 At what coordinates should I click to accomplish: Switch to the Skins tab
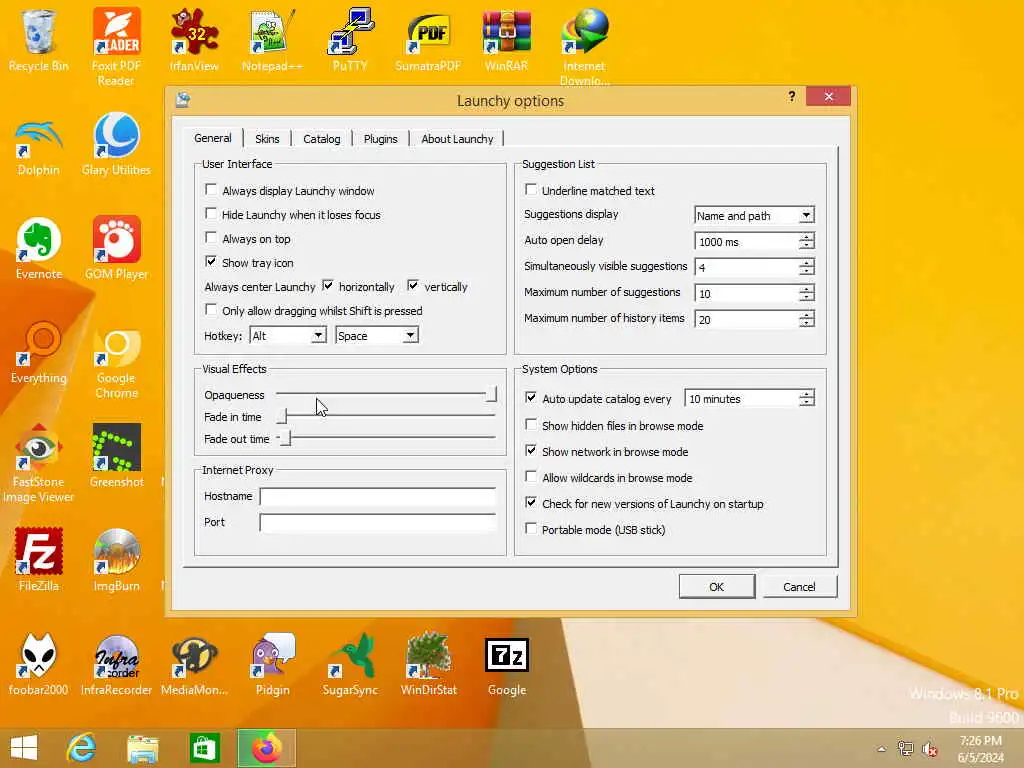pyautogui.click(x=267, y=138)
